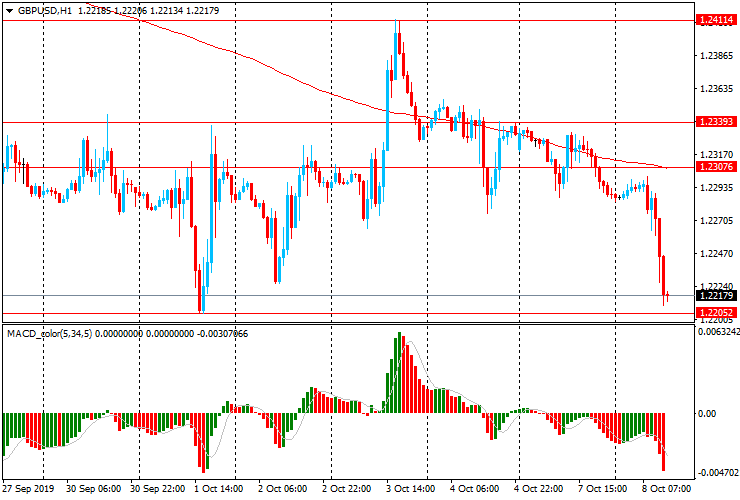The height and width of the screenshot is (500, 740).
Task: Click the 1.23865 value on price axis
Action: pyautogui.click(x=716, y=56)
